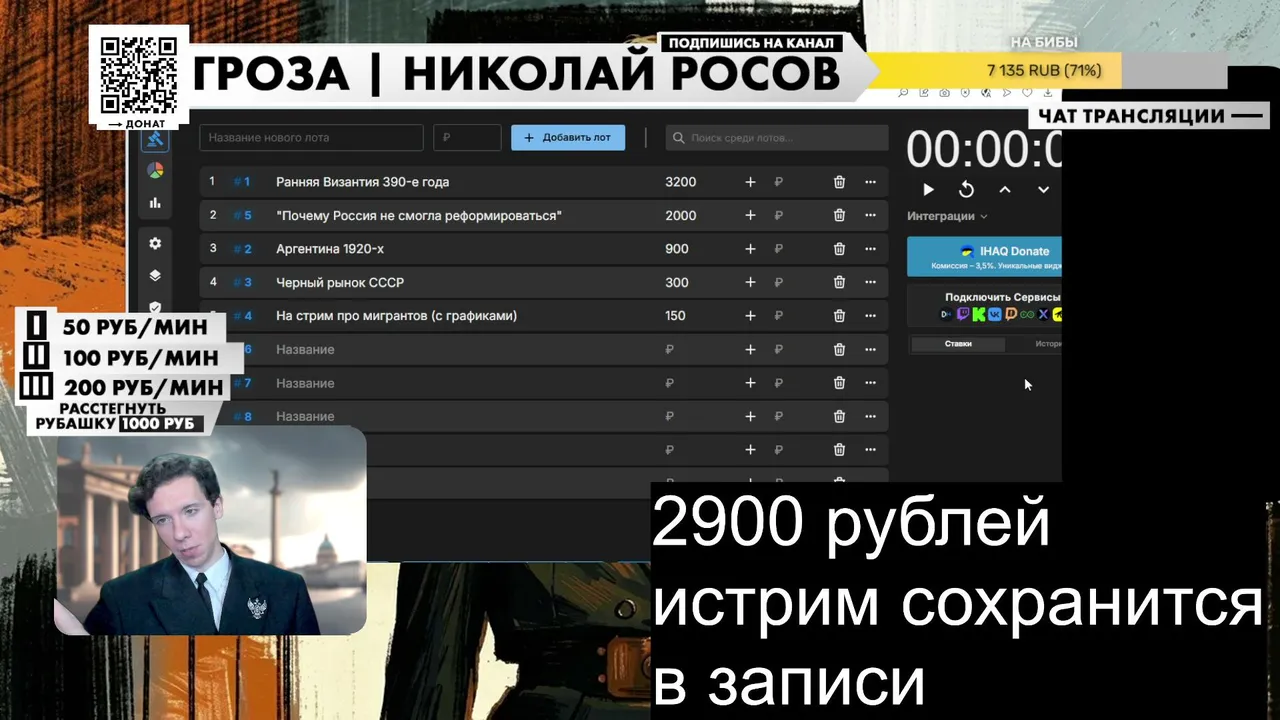Delete the Аргентина 1920-х lot
The height and width of the screenshot is (720, 1280).
[x=839, y=249]
